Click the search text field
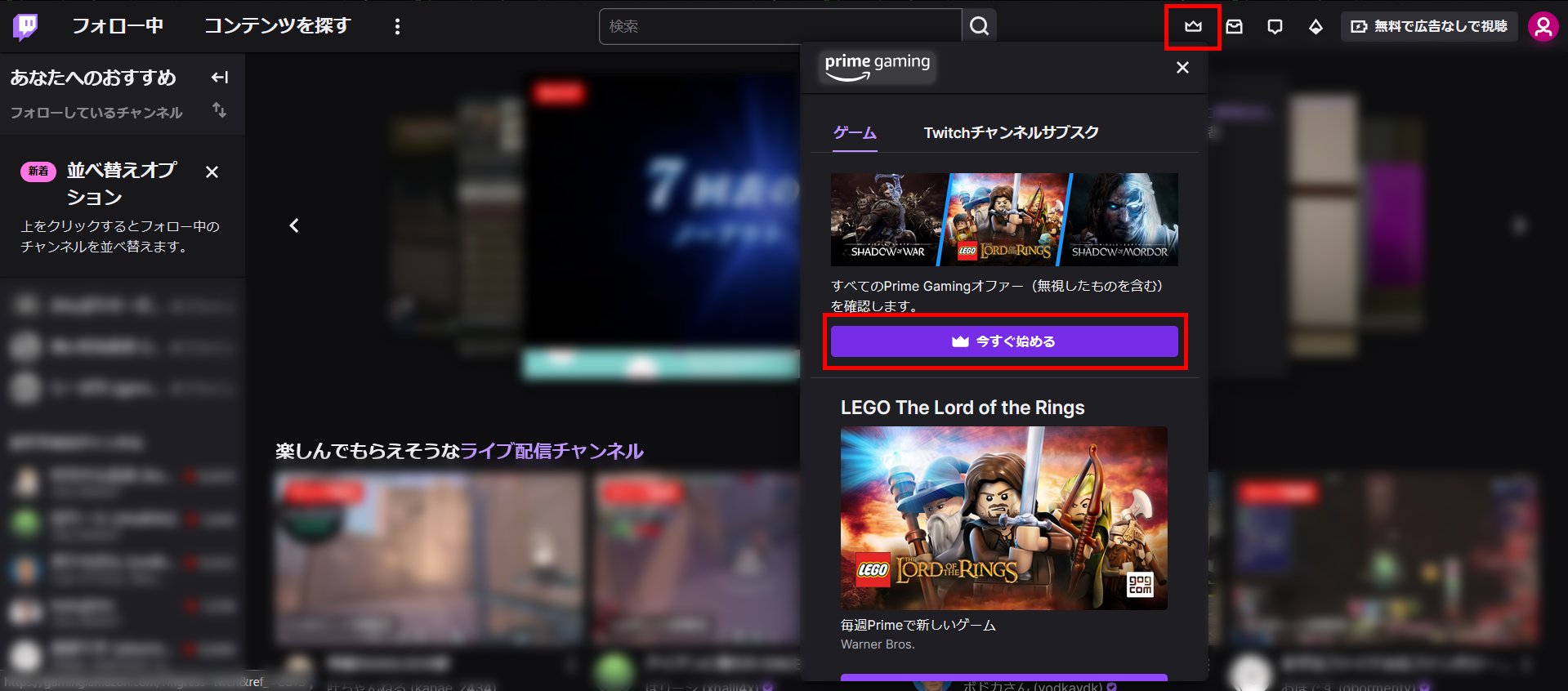This screenshot has height=691, width=1568. 780,27
